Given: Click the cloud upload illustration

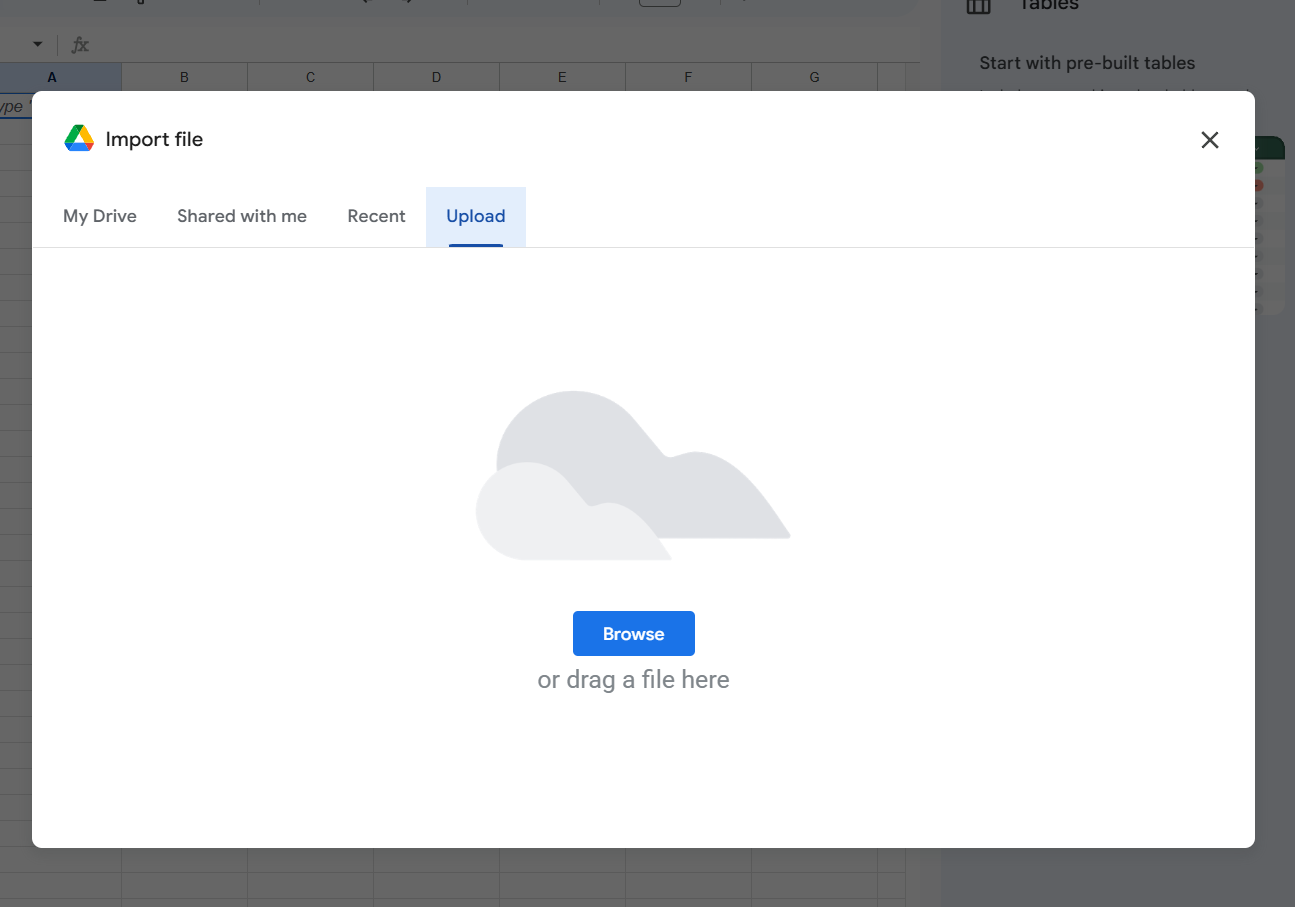Looking at the screenshot, I should tap(632, 476).
